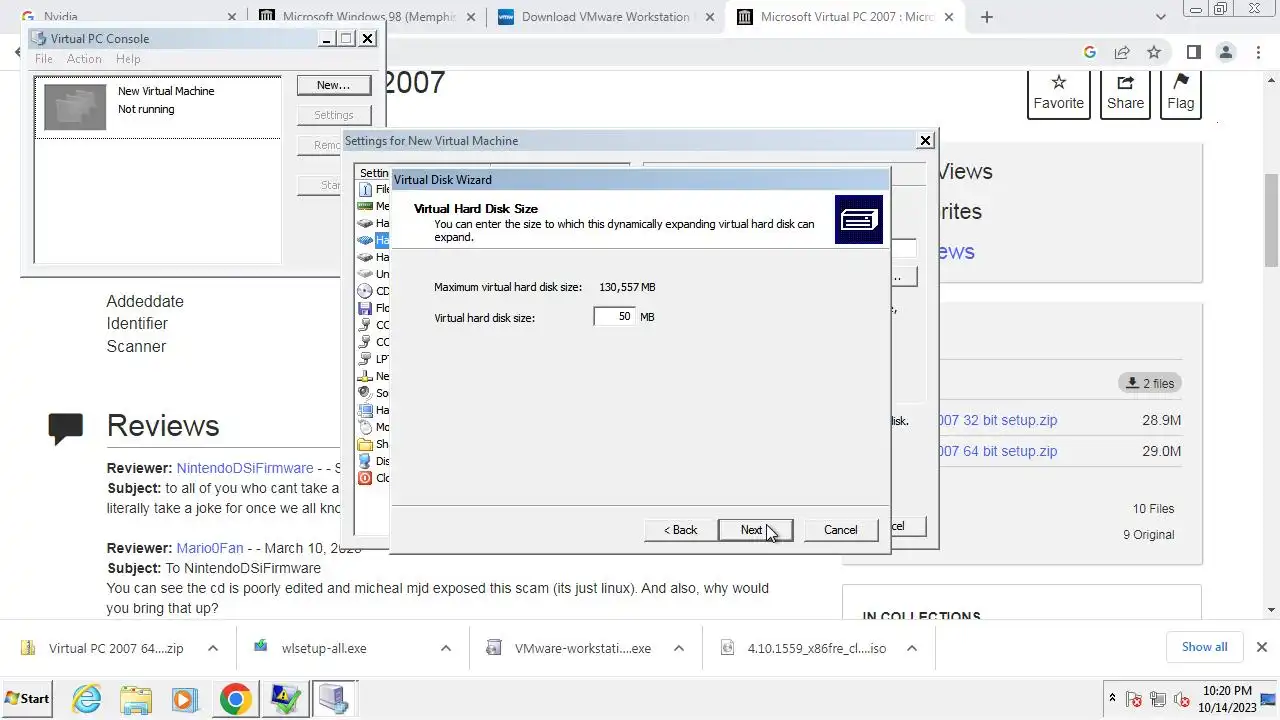
Task: Select the CD/DVD Drive setting icon
Action: [x=365, y=291]
